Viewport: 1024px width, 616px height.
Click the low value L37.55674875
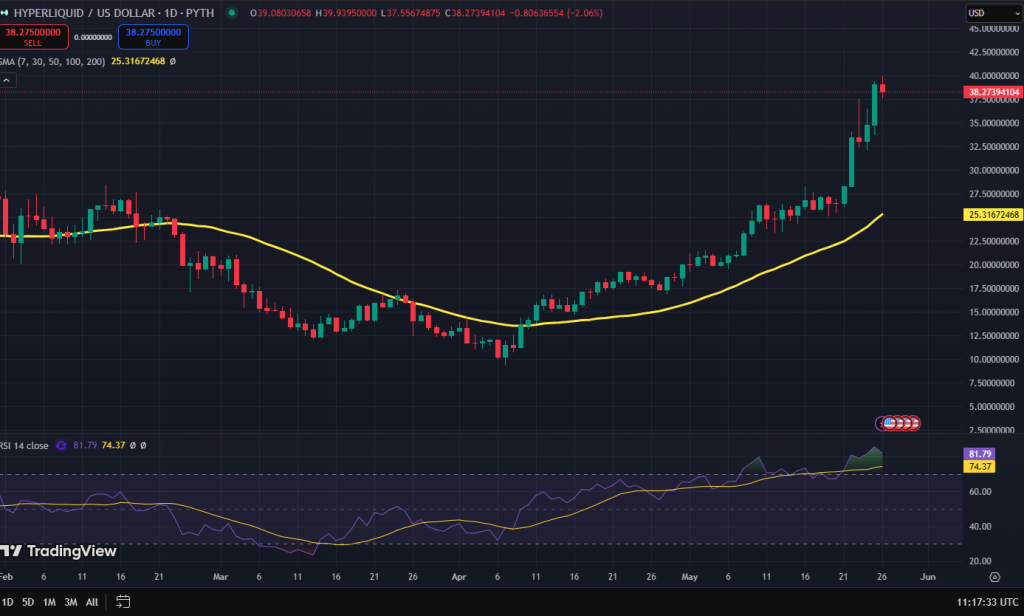tap(409, 13)
